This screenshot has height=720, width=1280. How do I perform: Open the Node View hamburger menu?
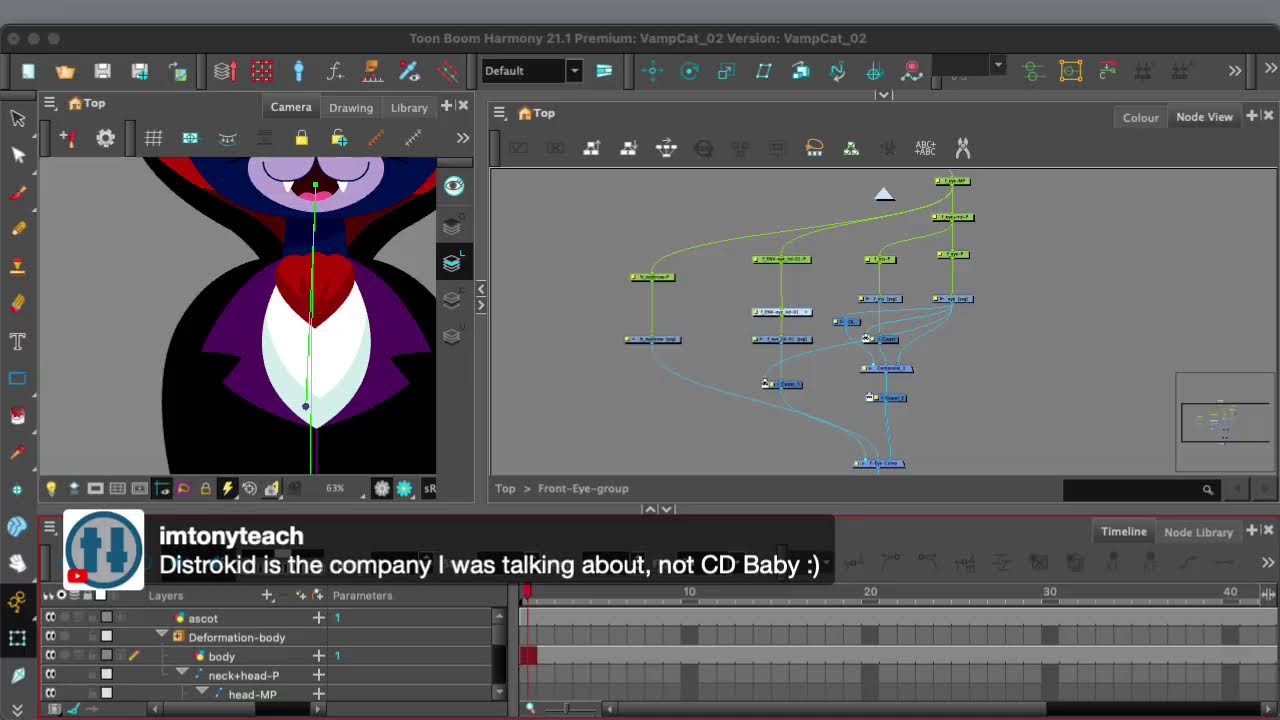[x=500, y=113]
